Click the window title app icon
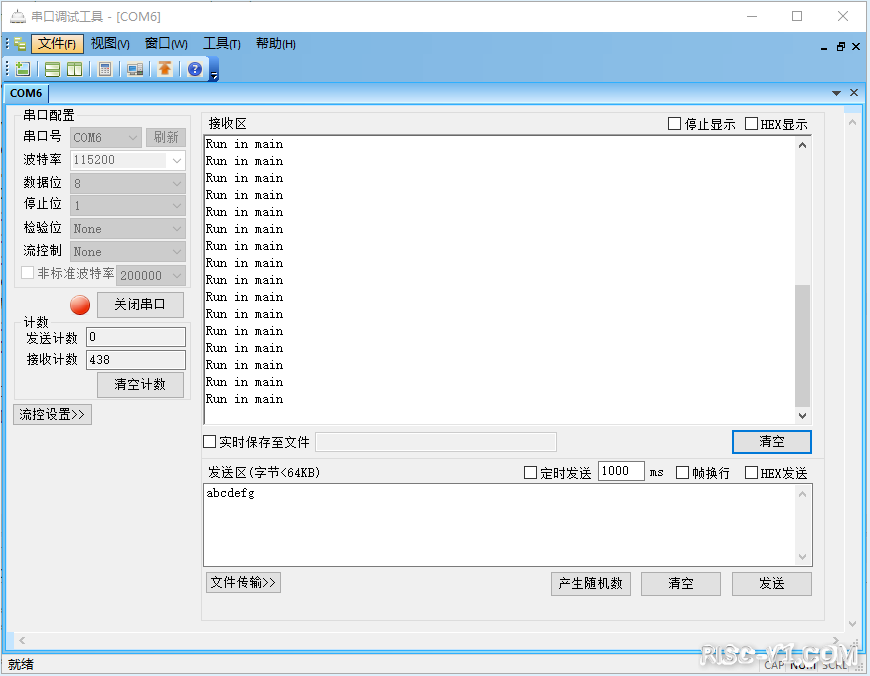The height and width of the screenshot is (676, 870). (18, 17)
